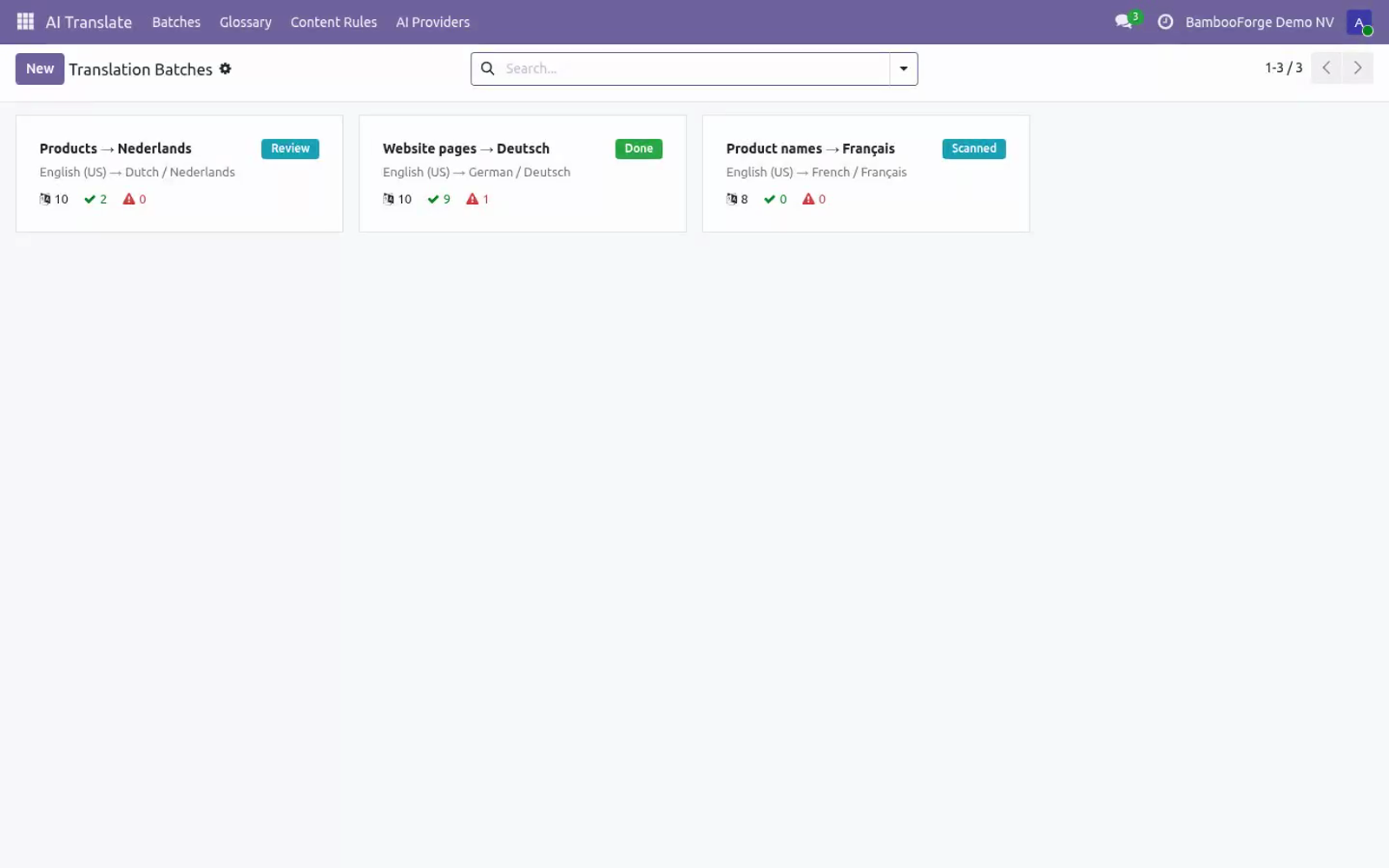Image resolution: width=1389 pixels, height=868 pixels.
Task: Click translation count icon on Website pages card
Action: [389, 199]
